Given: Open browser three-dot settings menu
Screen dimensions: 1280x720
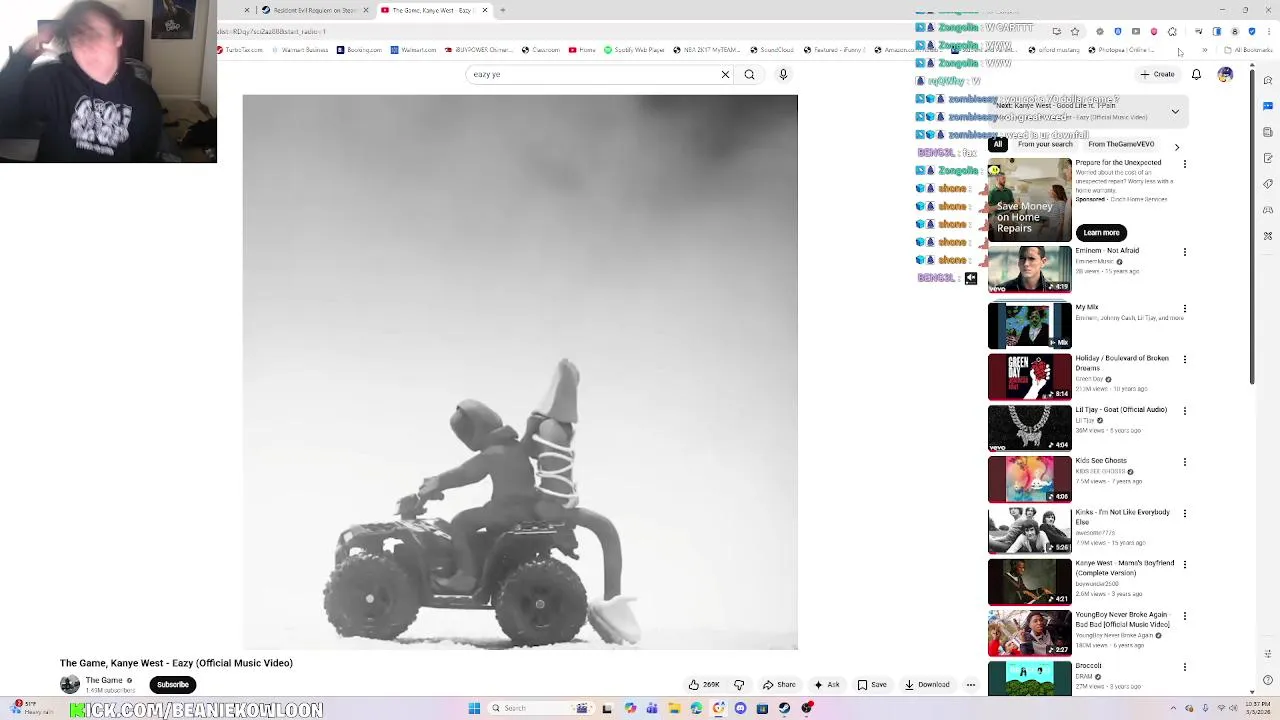Looking at the screenshot, I should tap(1269, 31).
